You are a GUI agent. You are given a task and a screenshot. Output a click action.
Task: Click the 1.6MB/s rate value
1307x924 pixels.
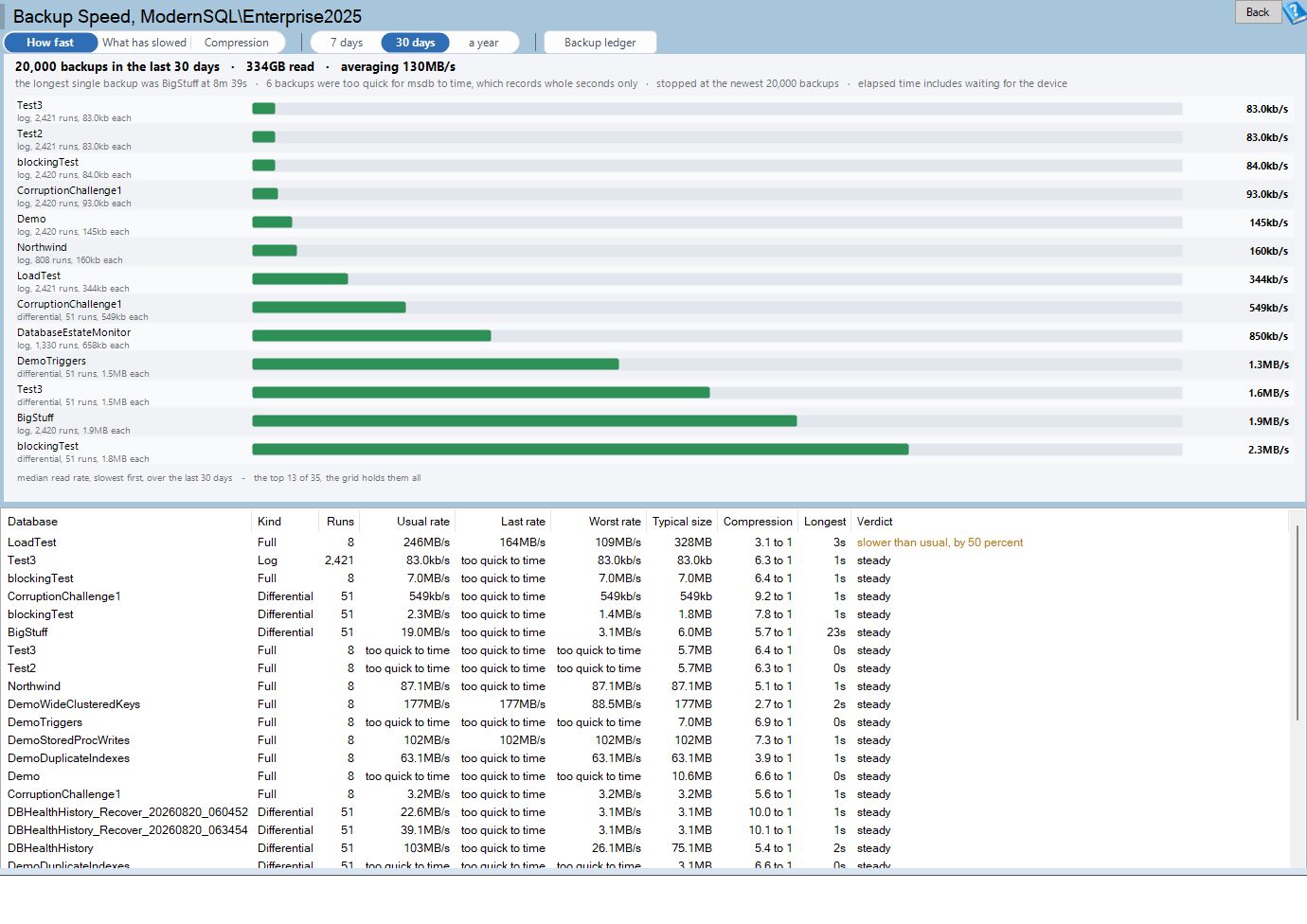coord(1268,393)
